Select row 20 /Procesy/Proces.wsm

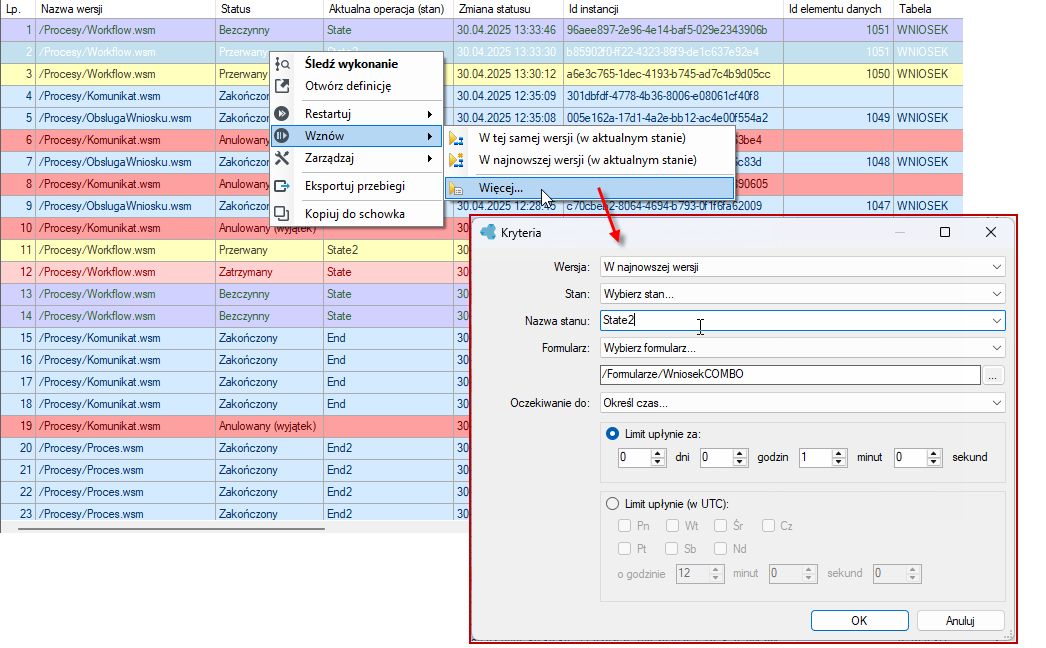(x=233, y=448)
